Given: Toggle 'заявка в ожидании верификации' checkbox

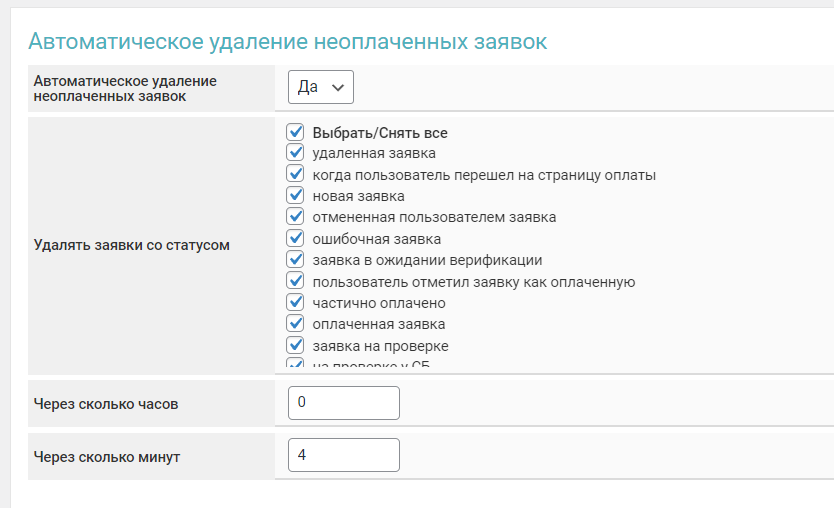Looking at the screenshot, I should coord(295,259).
